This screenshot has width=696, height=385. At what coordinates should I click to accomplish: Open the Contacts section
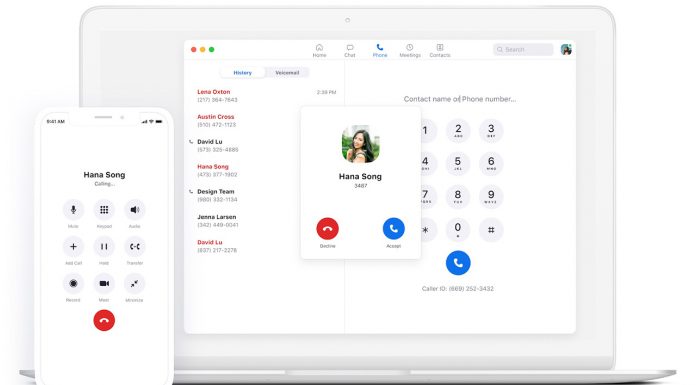point(440,51)
